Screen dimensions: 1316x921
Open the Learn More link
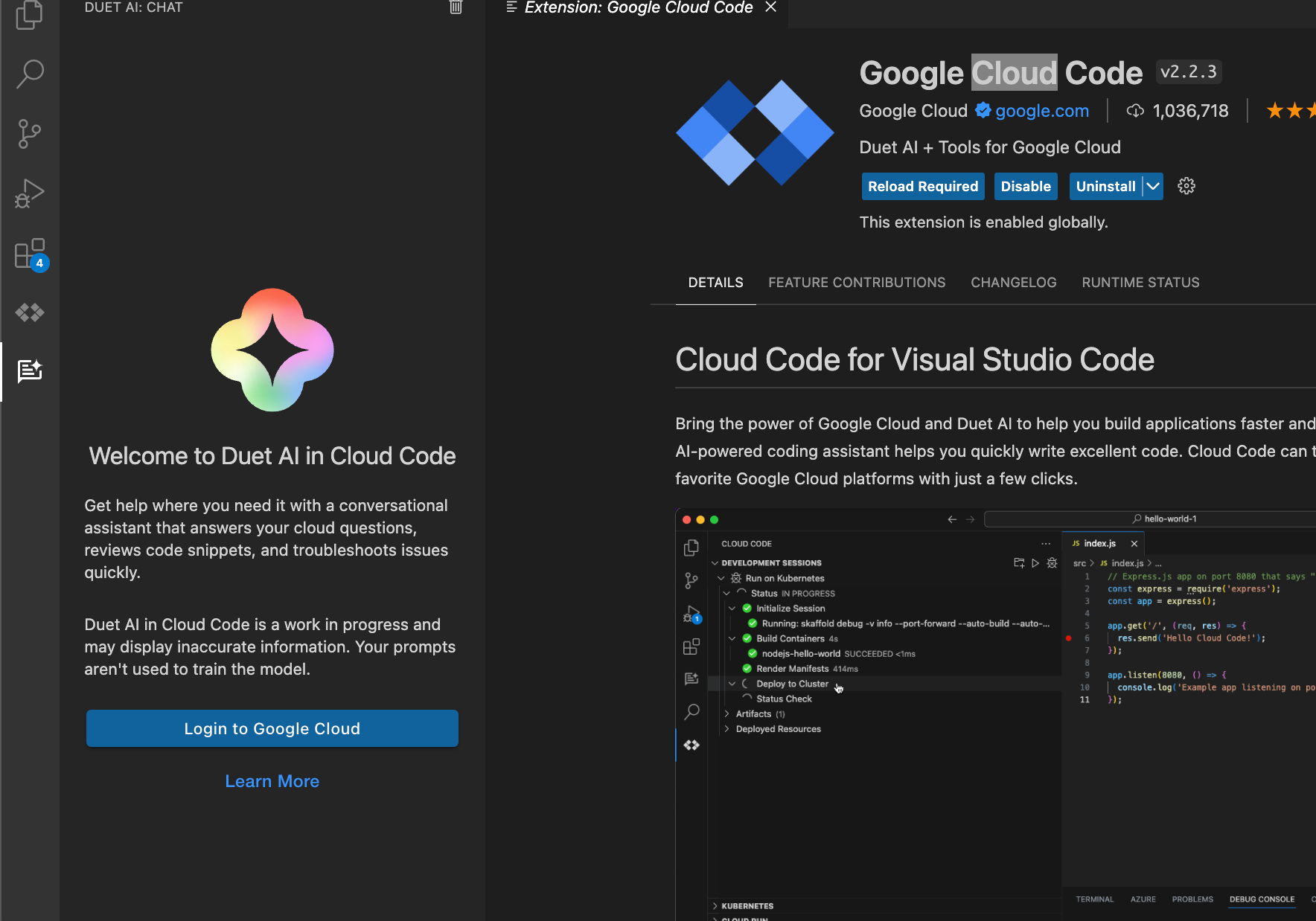click(x=272, y=781)
